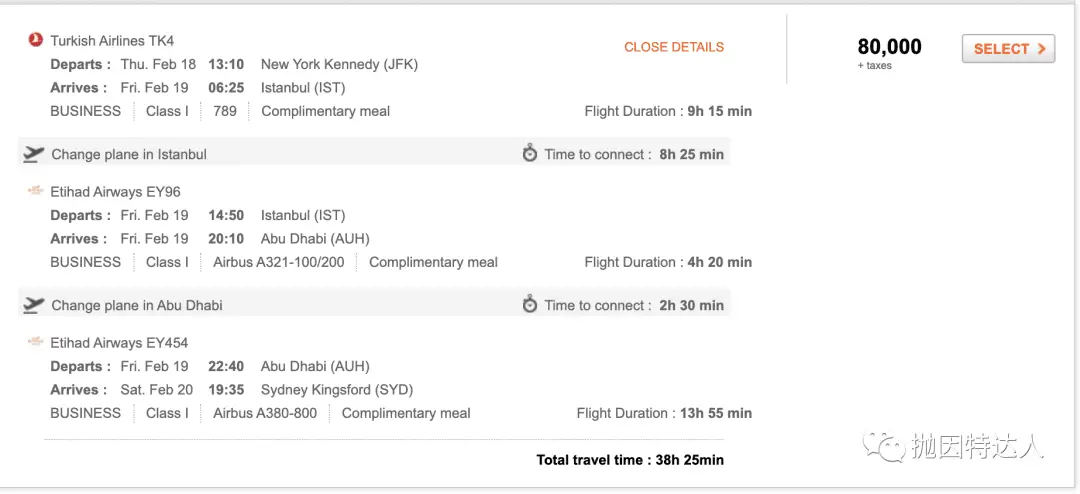Click the Etihad logo beside EY96
The image size is (1080, 494).
pyautogui.click(x=35, y=191)
